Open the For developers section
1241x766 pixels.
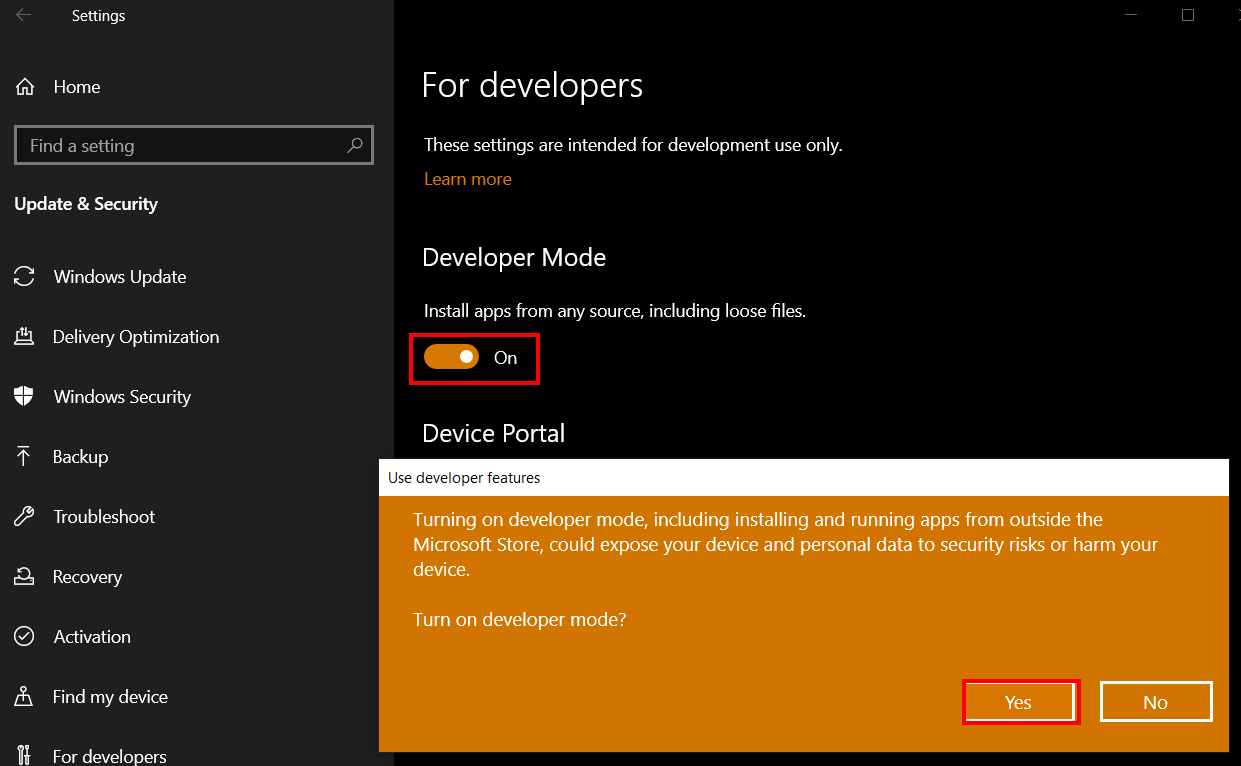[x=110, y=755]
